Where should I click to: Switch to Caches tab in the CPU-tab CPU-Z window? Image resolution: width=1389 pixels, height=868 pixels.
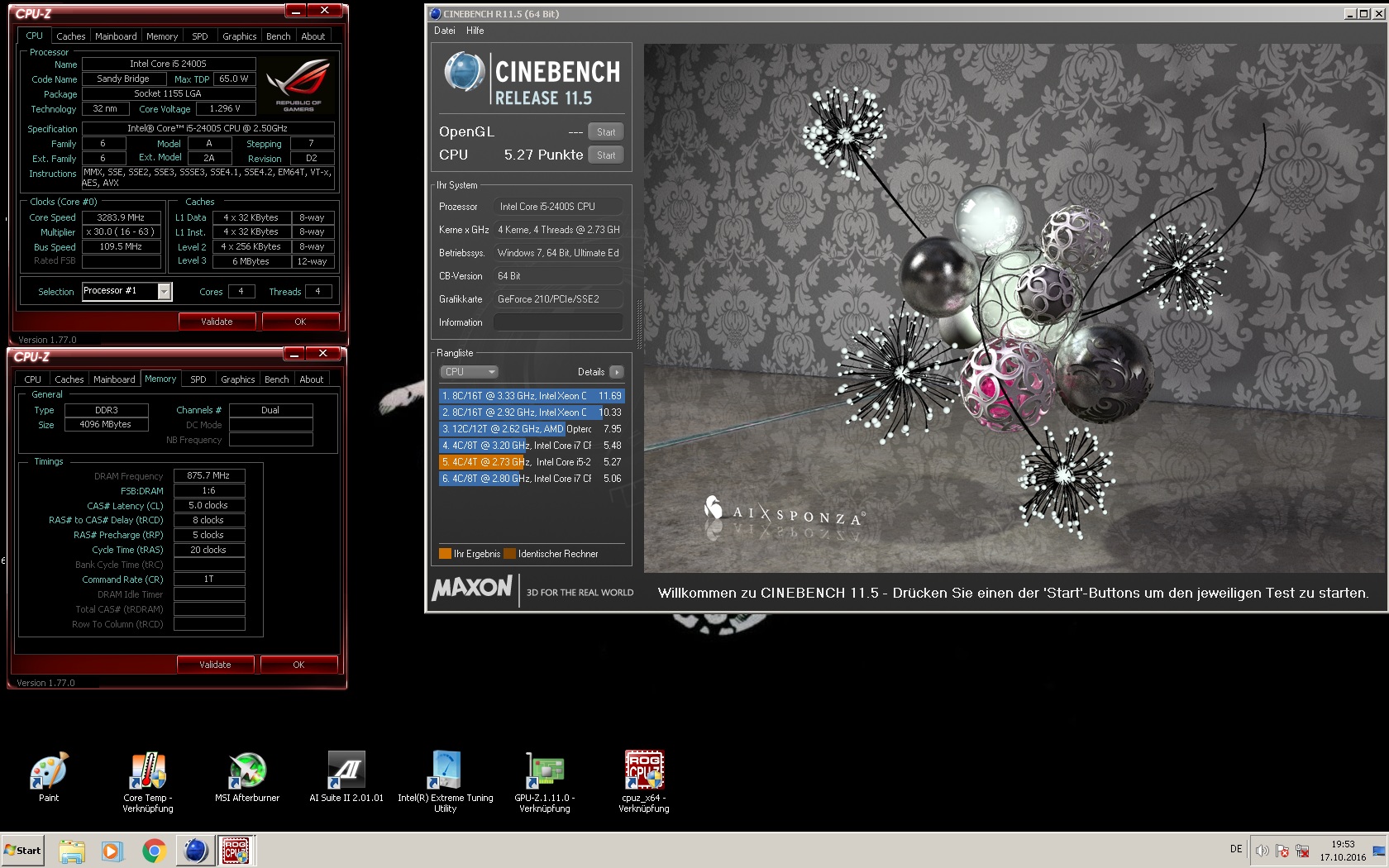pyautogui.click(x=70, y=36)
